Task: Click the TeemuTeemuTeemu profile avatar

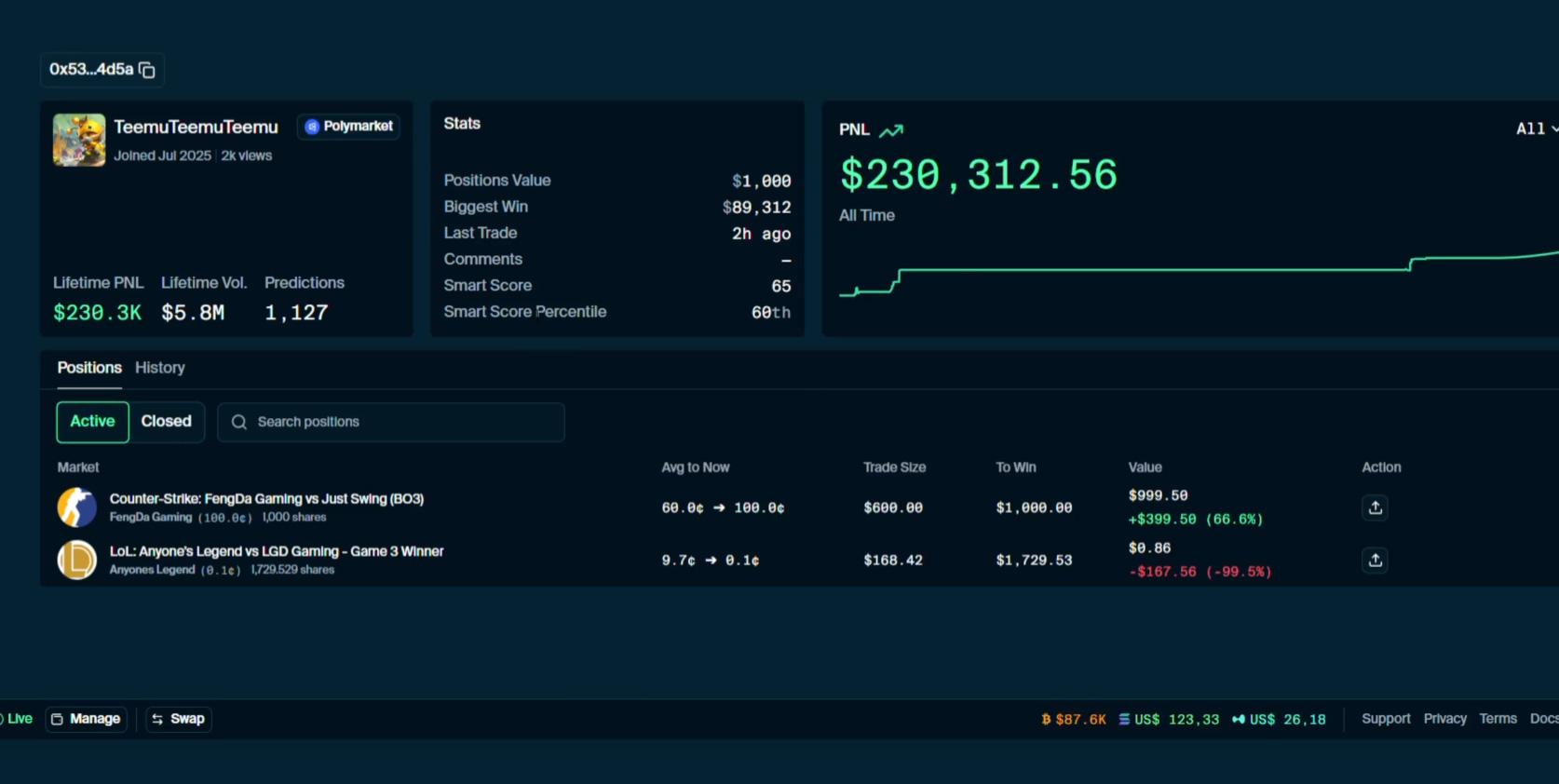Action: pyautogui.click(x=79, y=140)
